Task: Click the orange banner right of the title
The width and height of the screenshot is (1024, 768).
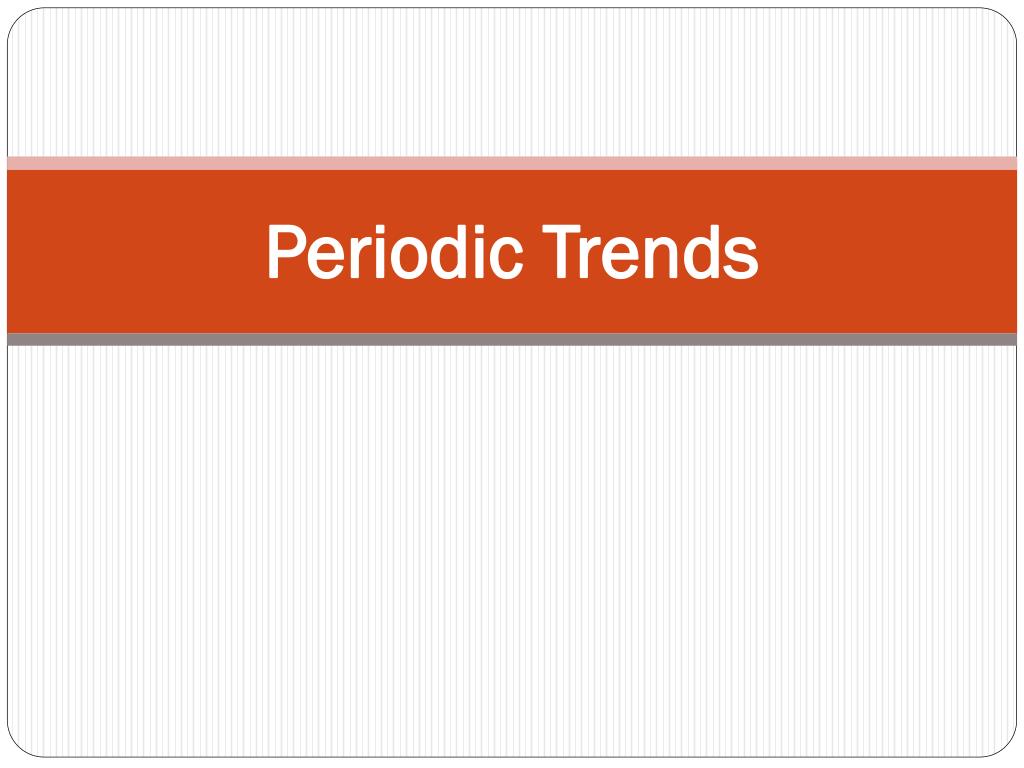Action: 888,251
